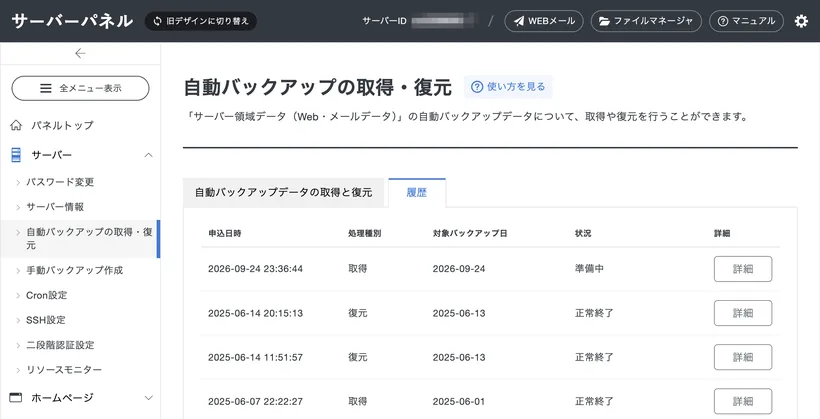
Task: Open 自動バックアップの取得・復元 sidebar item
Action: [80, 239]
